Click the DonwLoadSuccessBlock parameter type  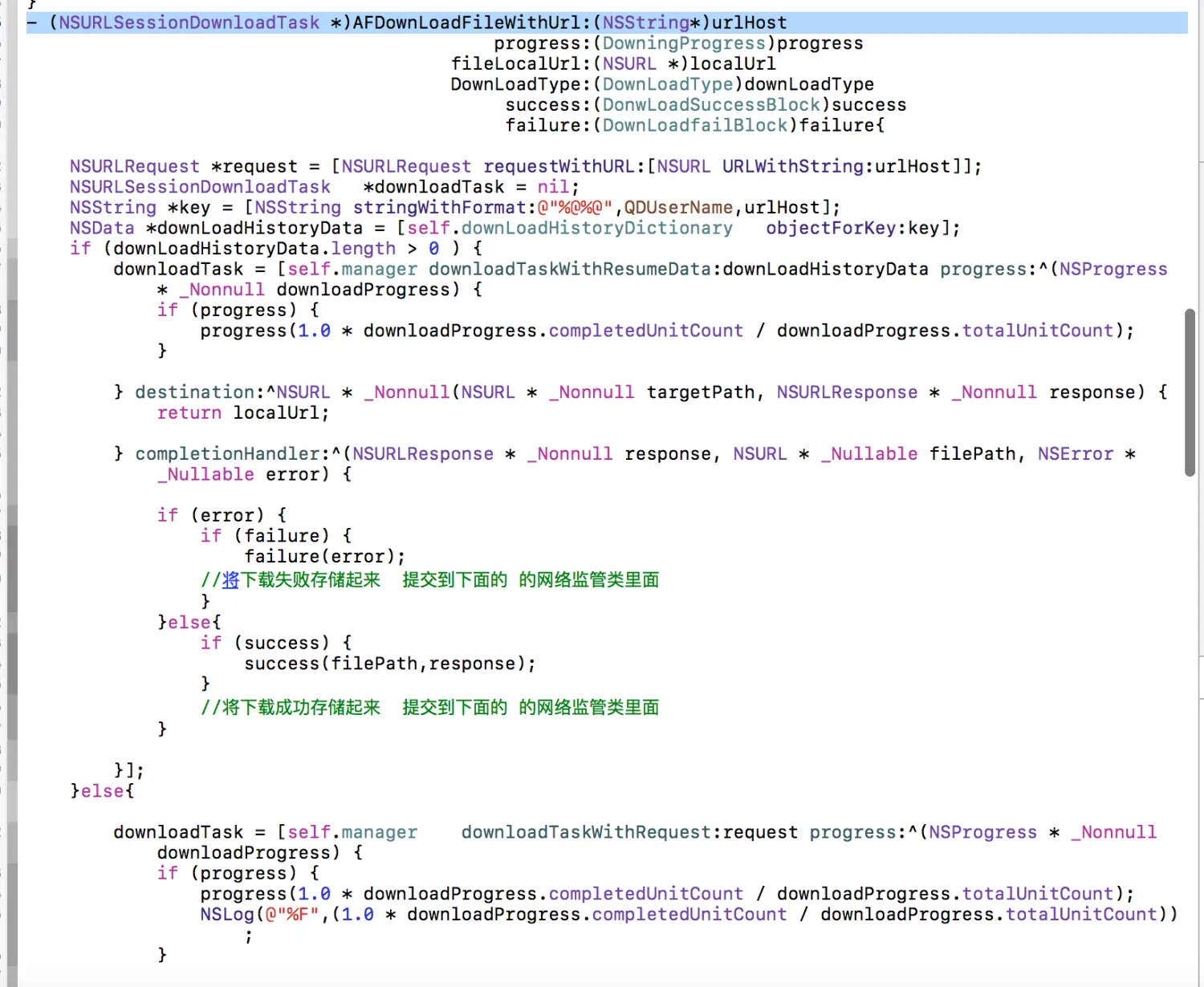click(x=712, y=105)
